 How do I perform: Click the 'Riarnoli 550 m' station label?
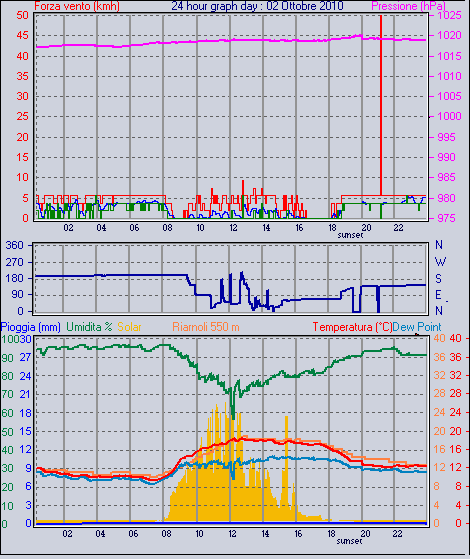[x=206, y=327]
